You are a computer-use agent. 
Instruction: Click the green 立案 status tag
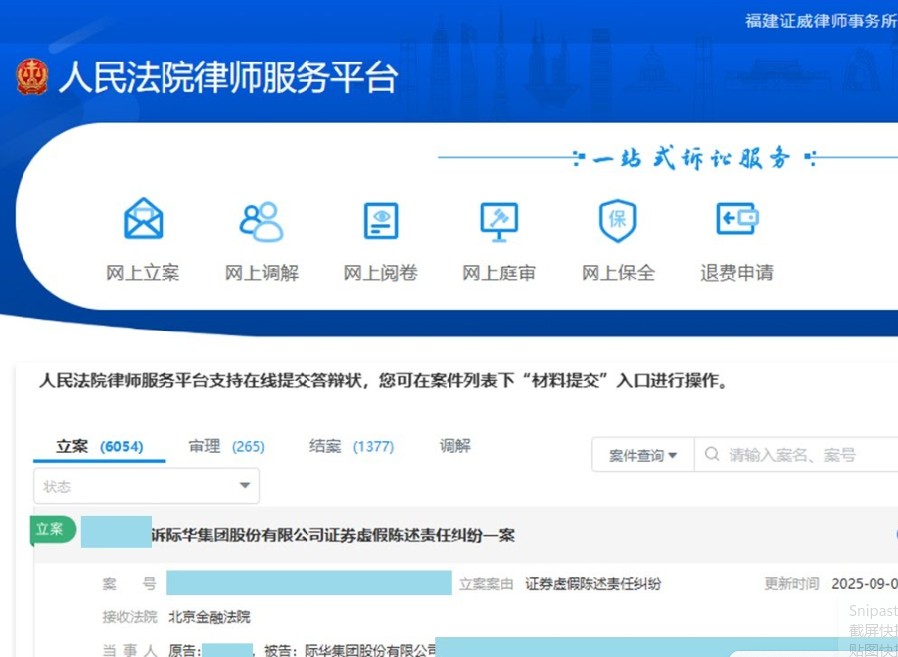point(53,529)
